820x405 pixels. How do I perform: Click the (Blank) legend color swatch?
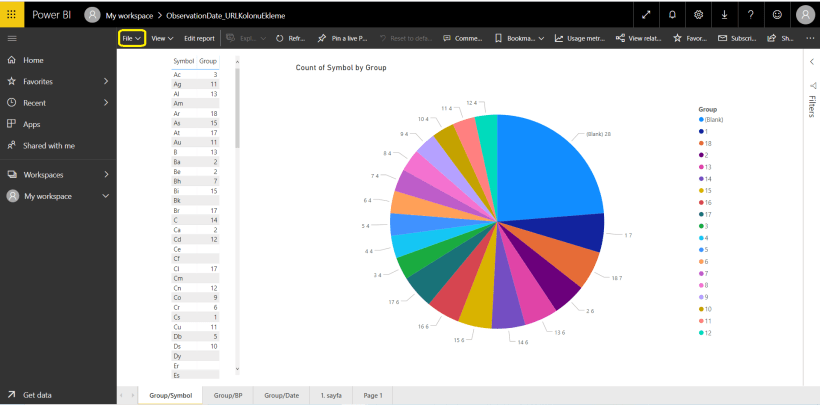[702, 119]
